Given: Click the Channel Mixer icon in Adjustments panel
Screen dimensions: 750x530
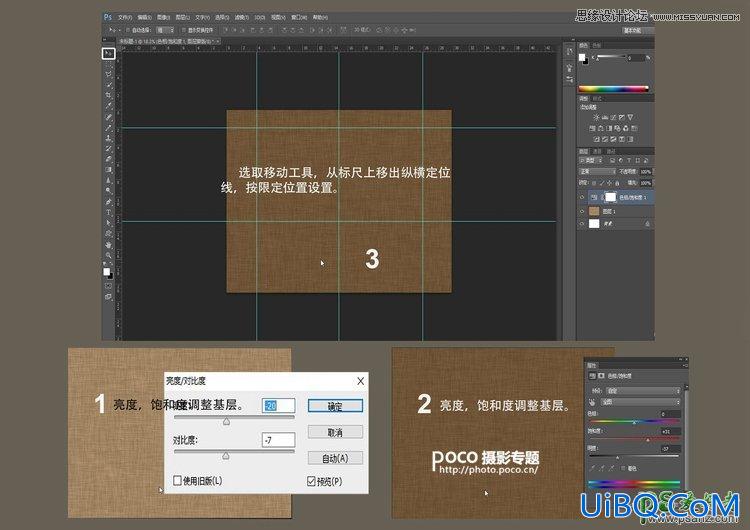Looking at the screenshot, I should [x=626, y=128].
